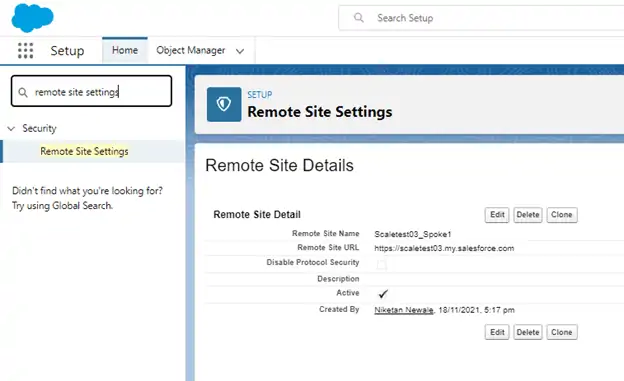Click the Setup app name label

(67, 51)
